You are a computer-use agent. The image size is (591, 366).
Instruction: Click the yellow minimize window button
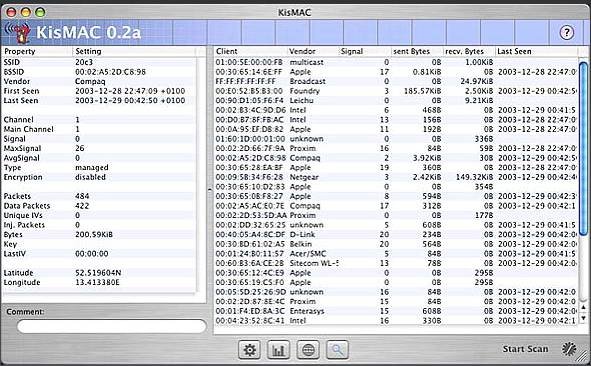(26, 12)
